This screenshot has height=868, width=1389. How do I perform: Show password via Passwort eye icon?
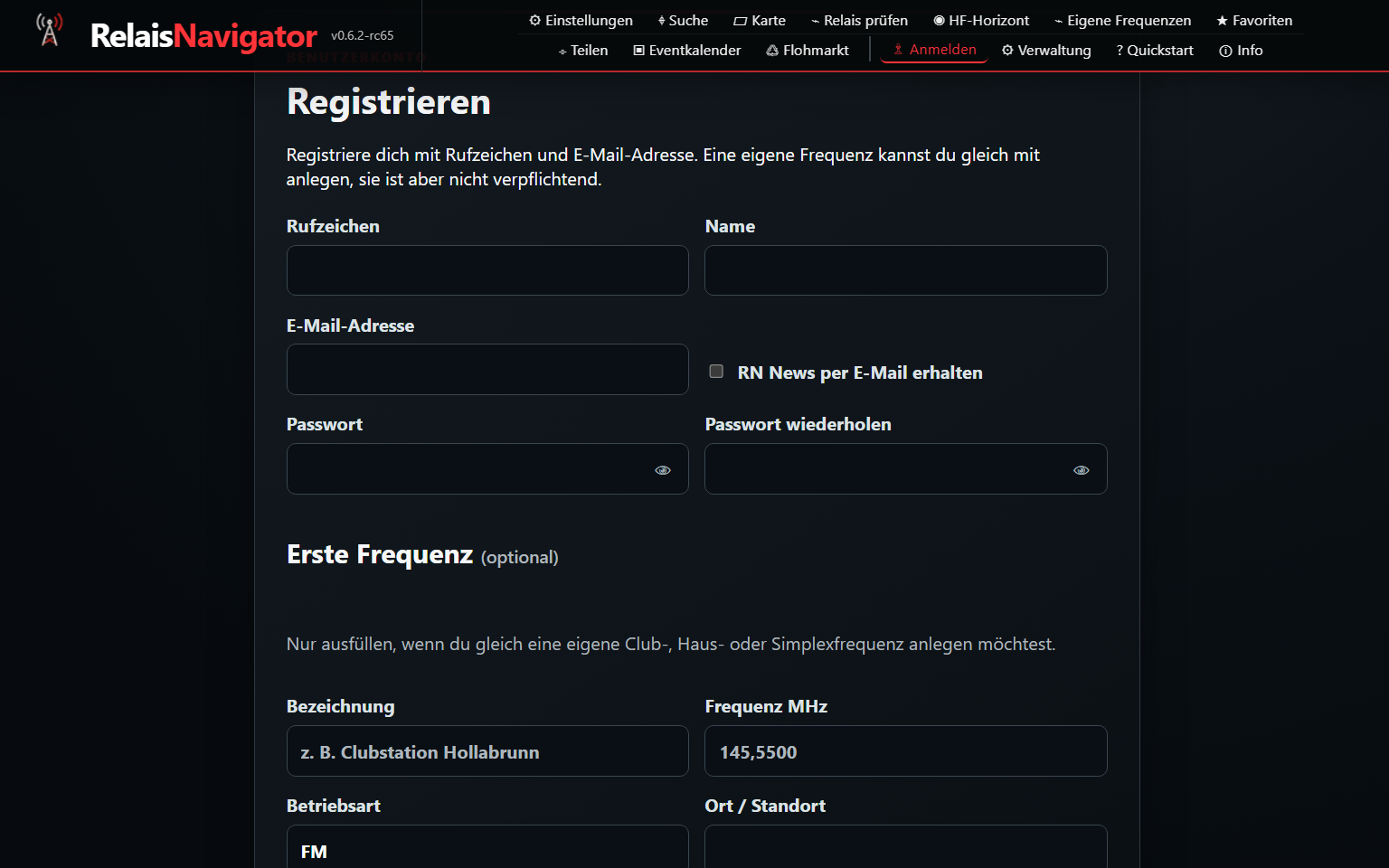click(663, 470)
